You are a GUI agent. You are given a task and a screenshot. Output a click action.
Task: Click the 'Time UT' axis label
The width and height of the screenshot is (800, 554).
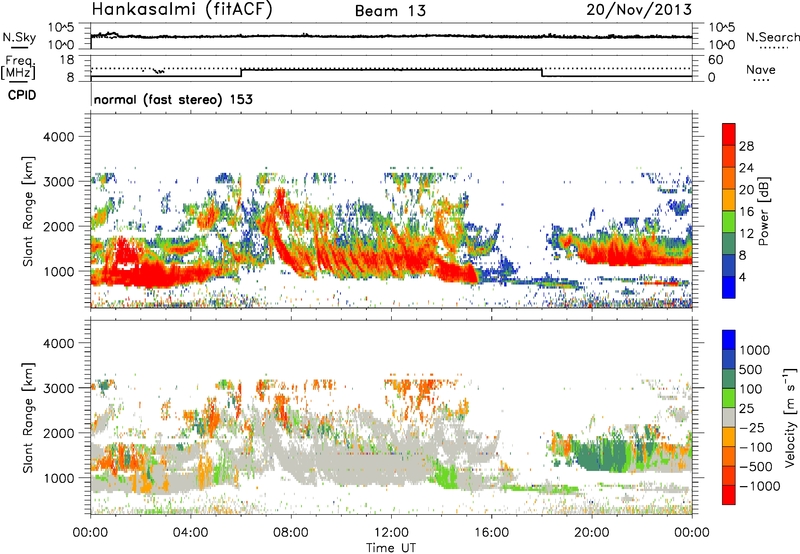(x=391, y=548)
